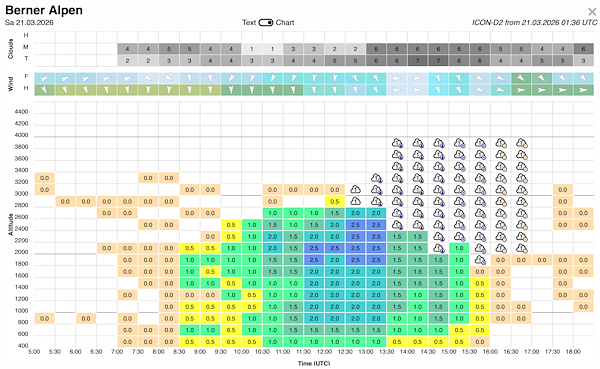Toggle the Text/Chart view switch
600x369 pixels.
[266, 23]
